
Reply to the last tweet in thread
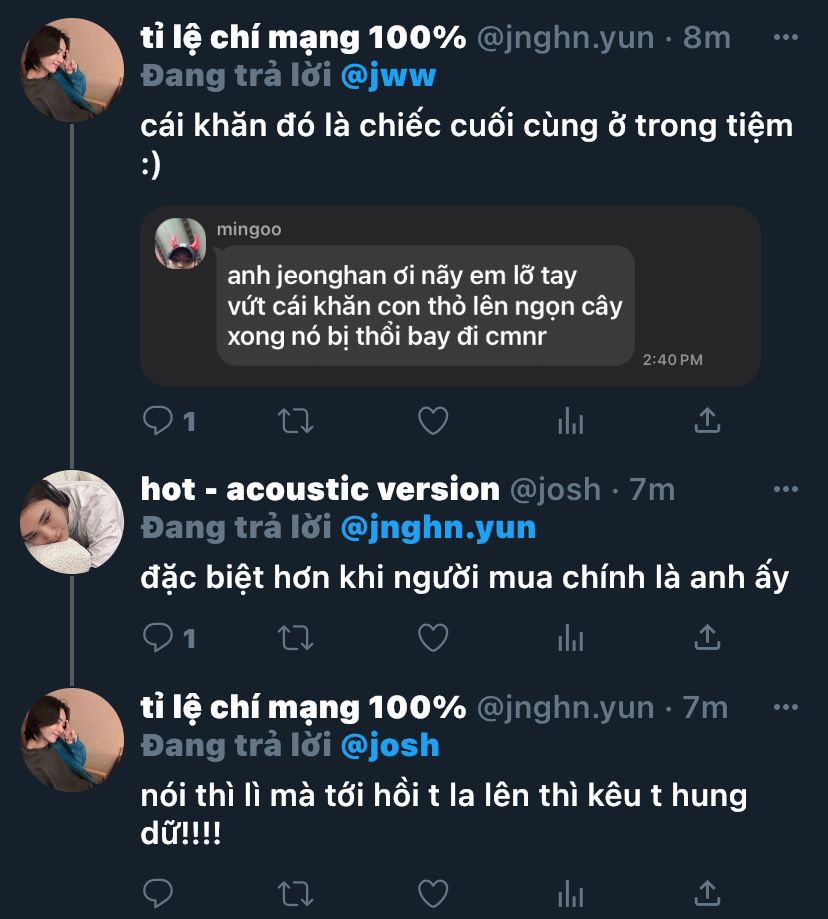[x=158, y=893]
